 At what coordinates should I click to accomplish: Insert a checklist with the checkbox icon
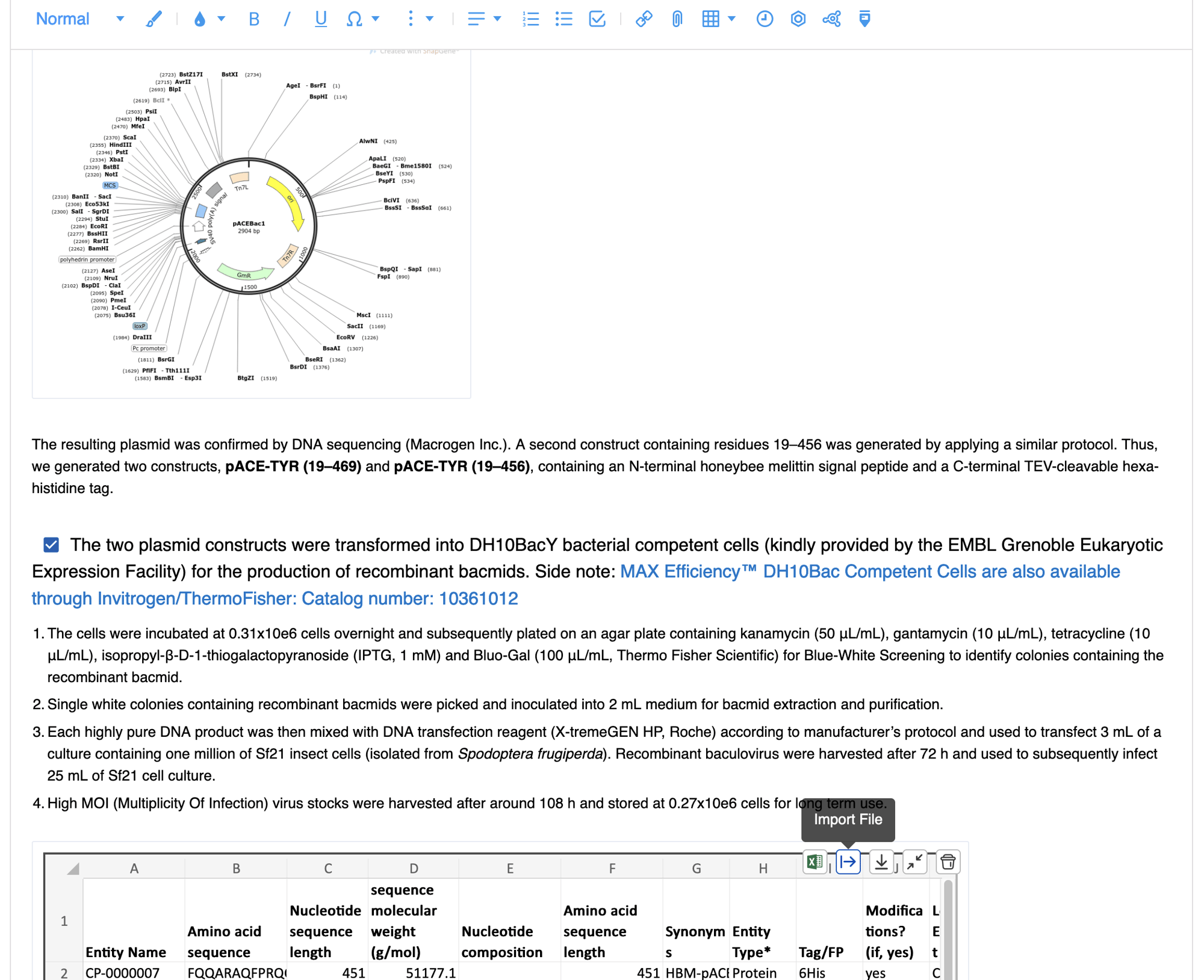point(596,19)
